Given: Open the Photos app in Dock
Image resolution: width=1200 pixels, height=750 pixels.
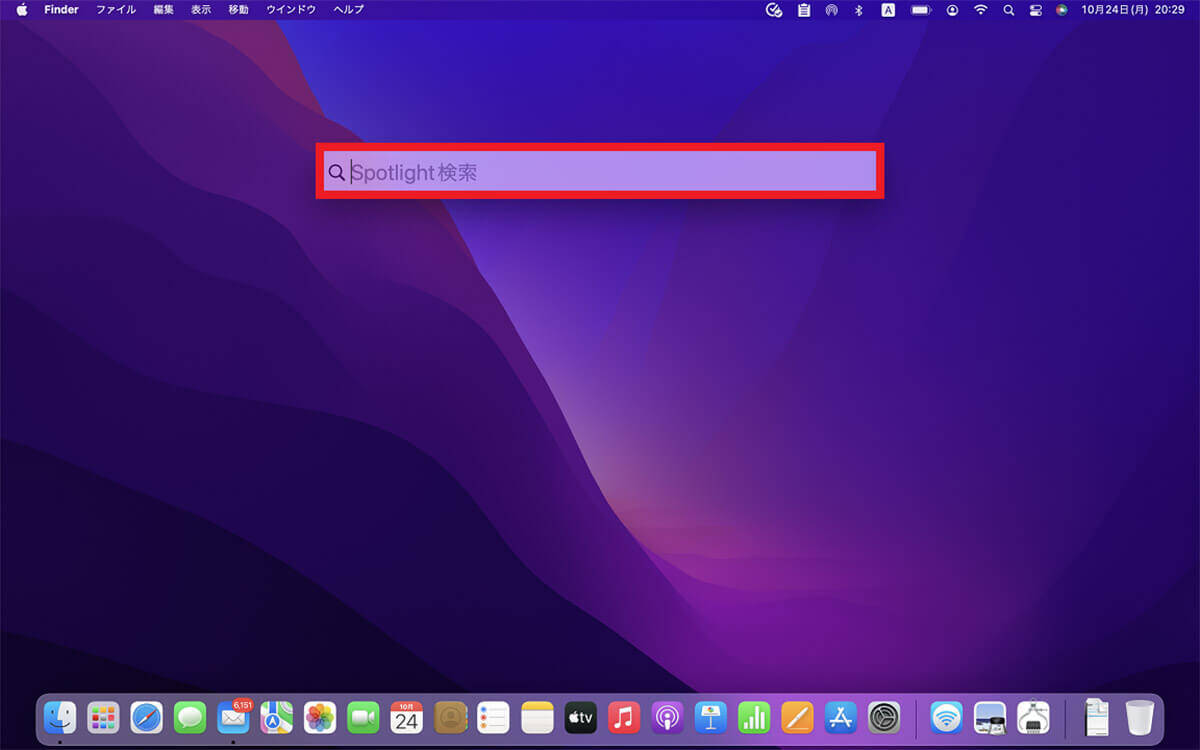Looking at the screenshot, I should pos(319,717).
